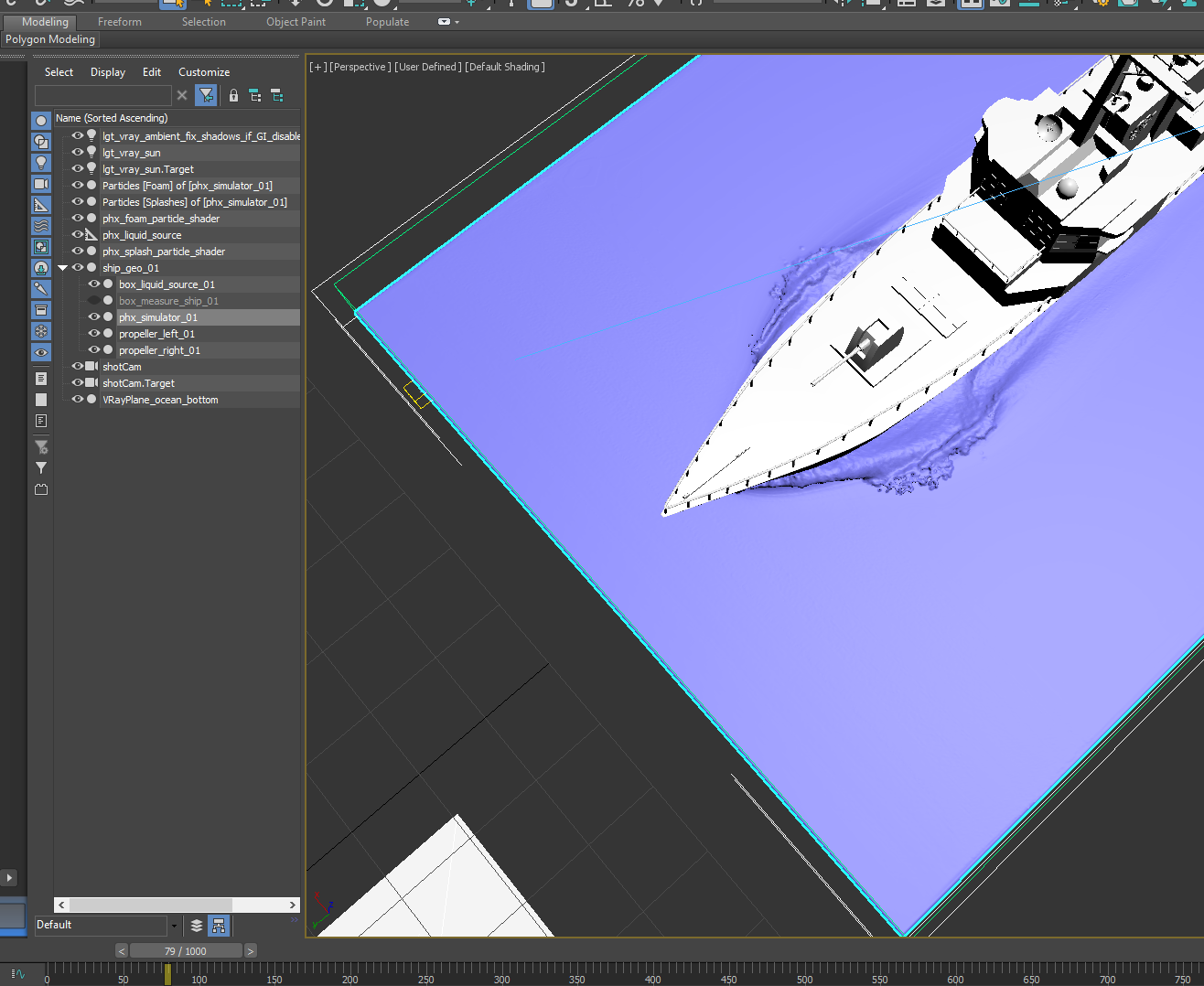1204x986 pixels.
Task: Click the Name (Sorted Ascending) column header
Action: click(x=177, y=118)
